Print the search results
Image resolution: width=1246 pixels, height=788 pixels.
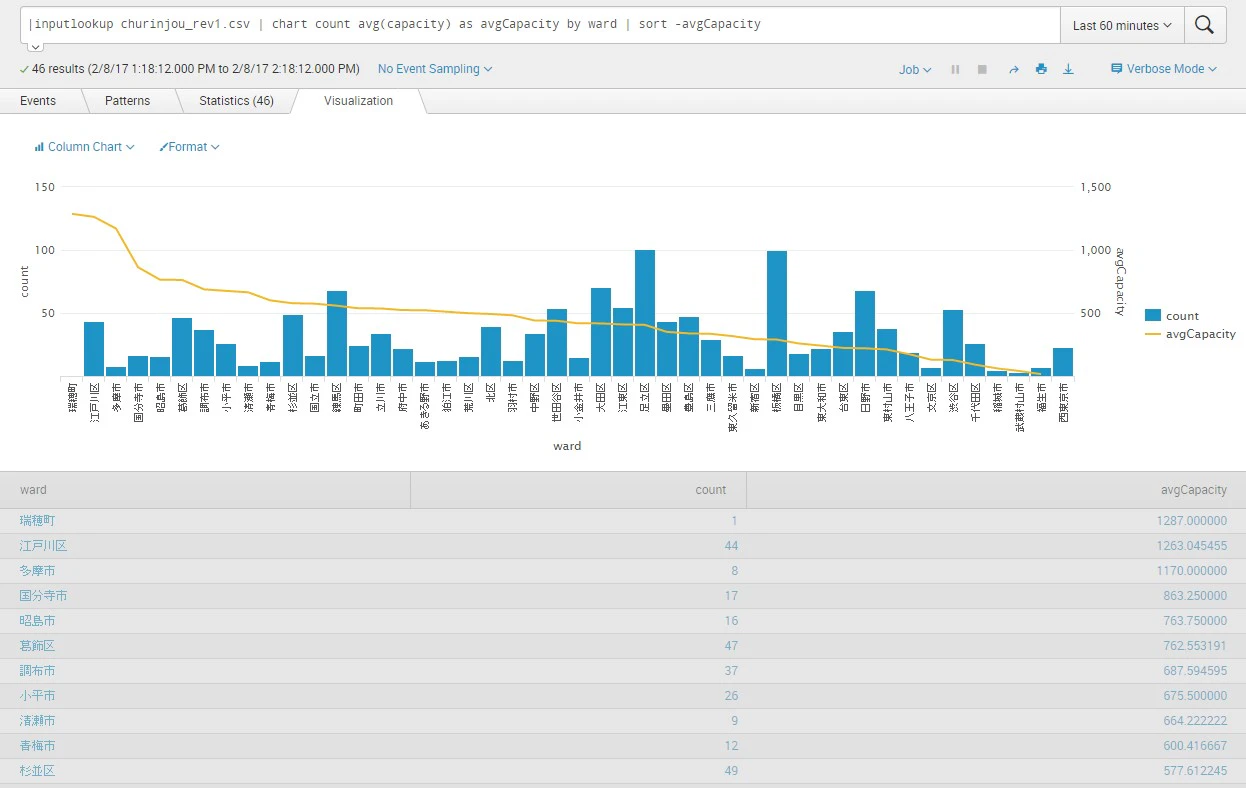(1041, 69)
